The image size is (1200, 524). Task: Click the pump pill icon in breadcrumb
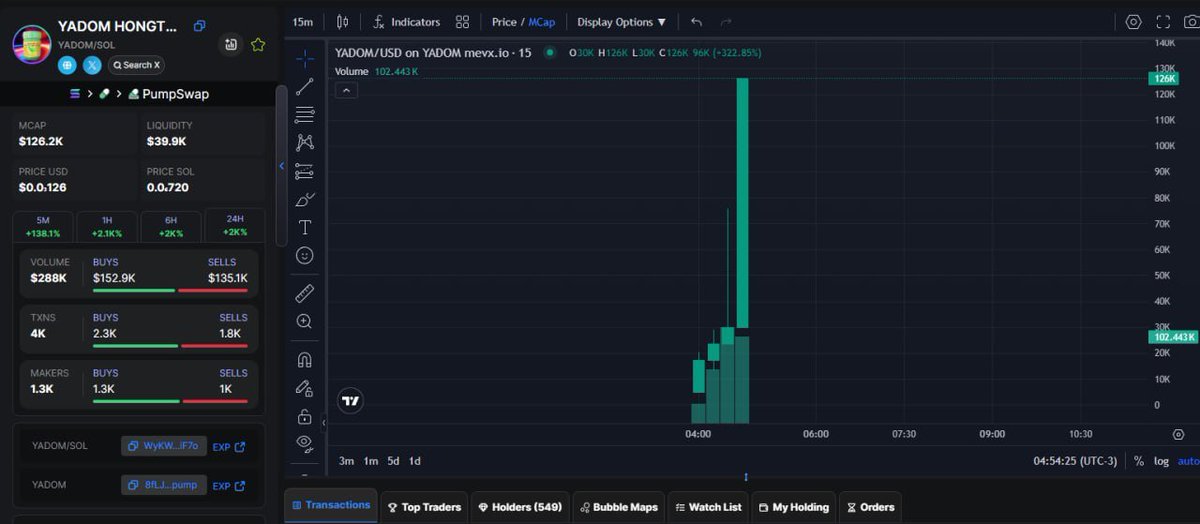tap(104, 93)
